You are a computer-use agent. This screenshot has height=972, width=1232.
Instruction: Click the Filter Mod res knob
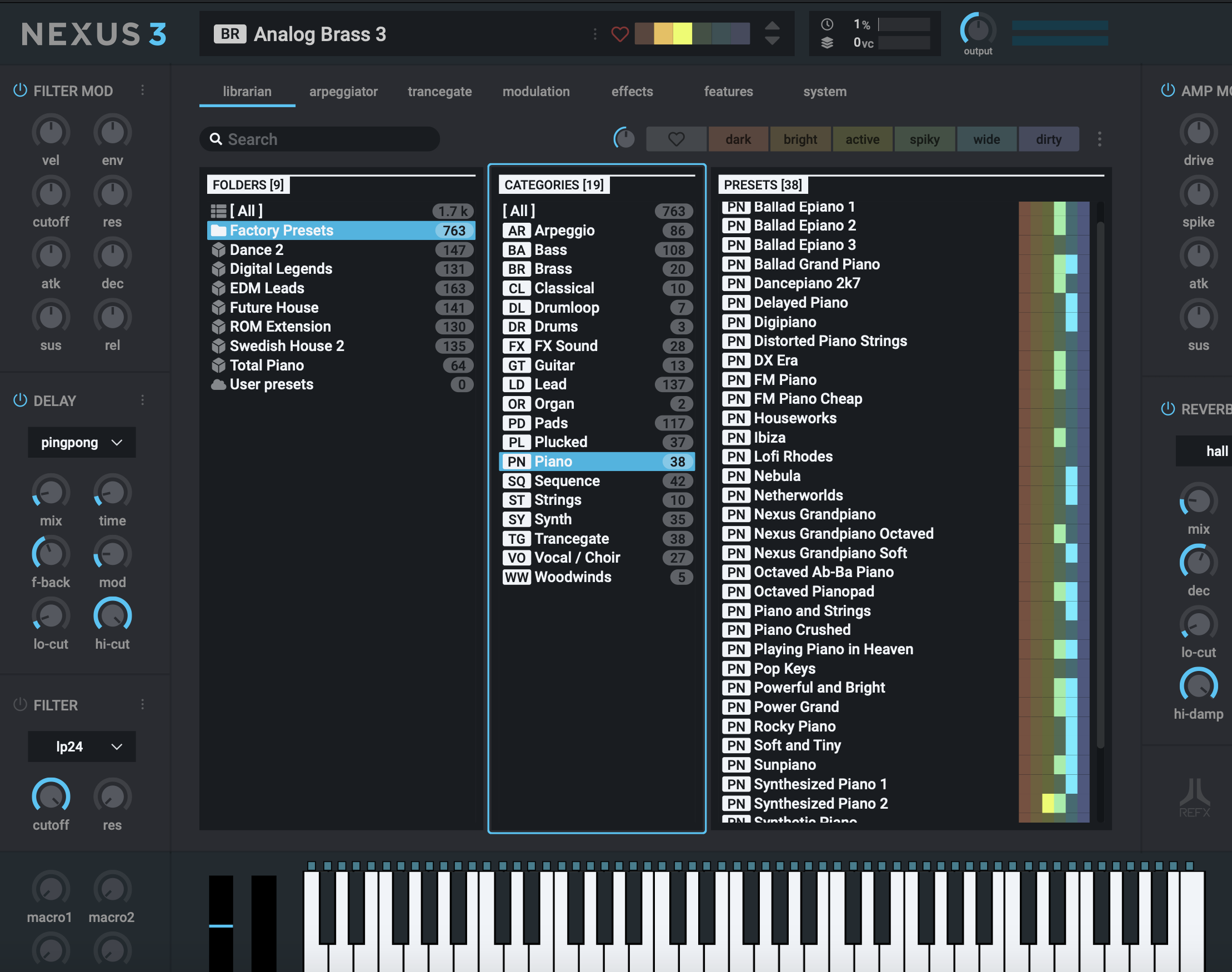coord(112,194)
